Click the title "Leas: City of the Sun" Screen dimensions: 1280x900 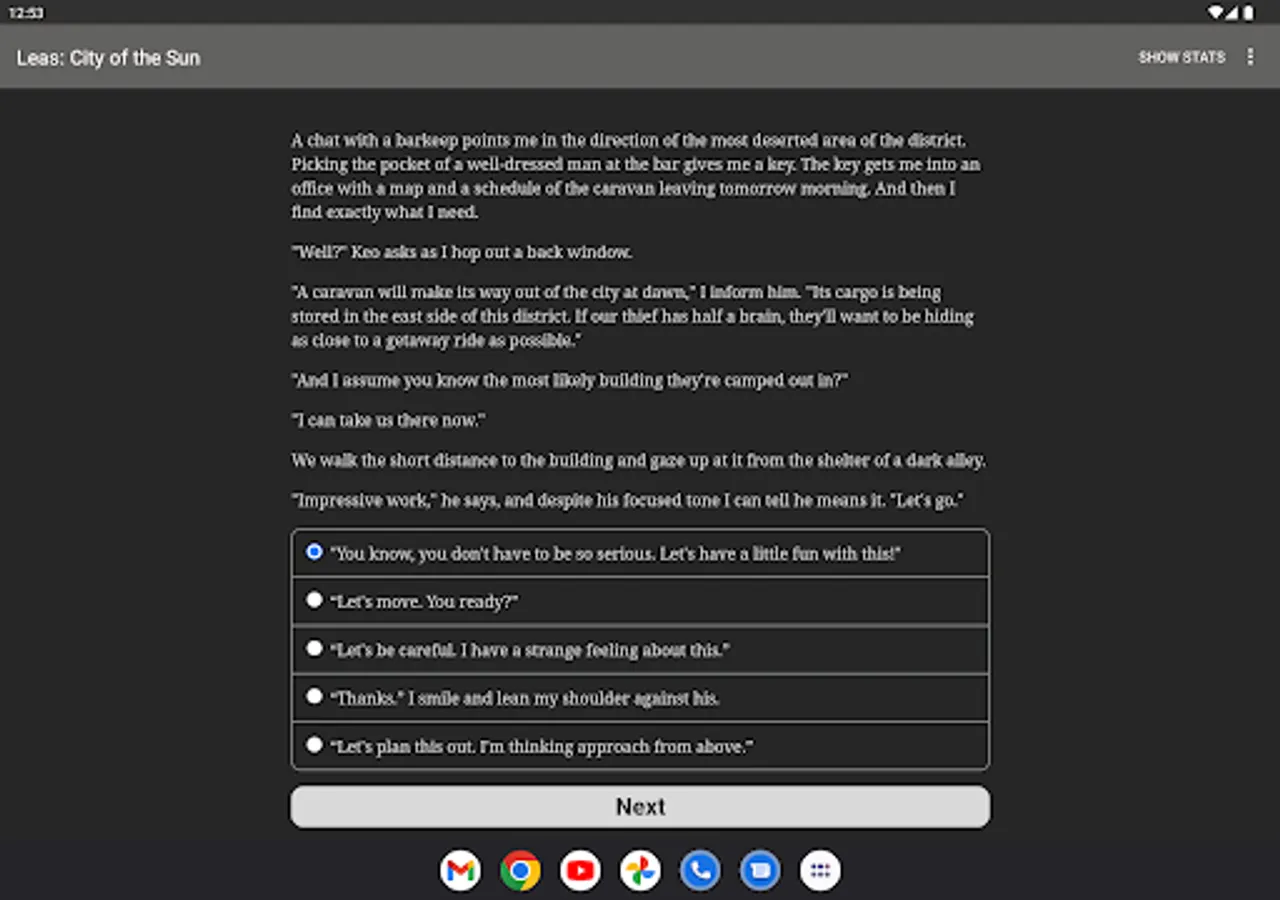108,58
